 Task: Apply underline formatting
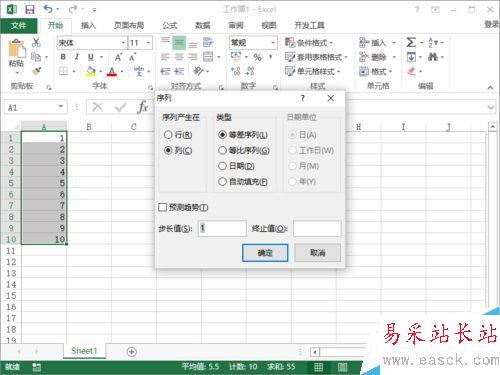91,57
